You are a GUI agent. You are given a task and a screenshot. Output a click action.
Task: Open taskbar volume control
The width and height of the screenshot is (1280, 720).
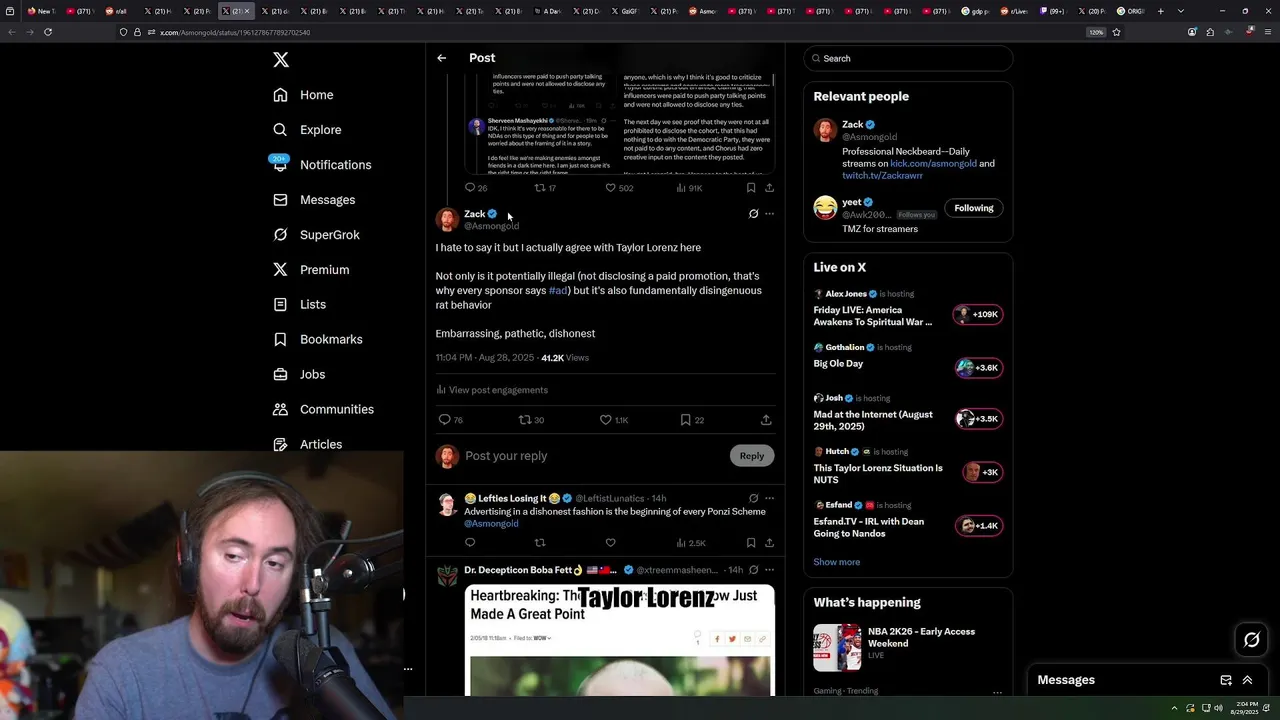pos(1218,708)
